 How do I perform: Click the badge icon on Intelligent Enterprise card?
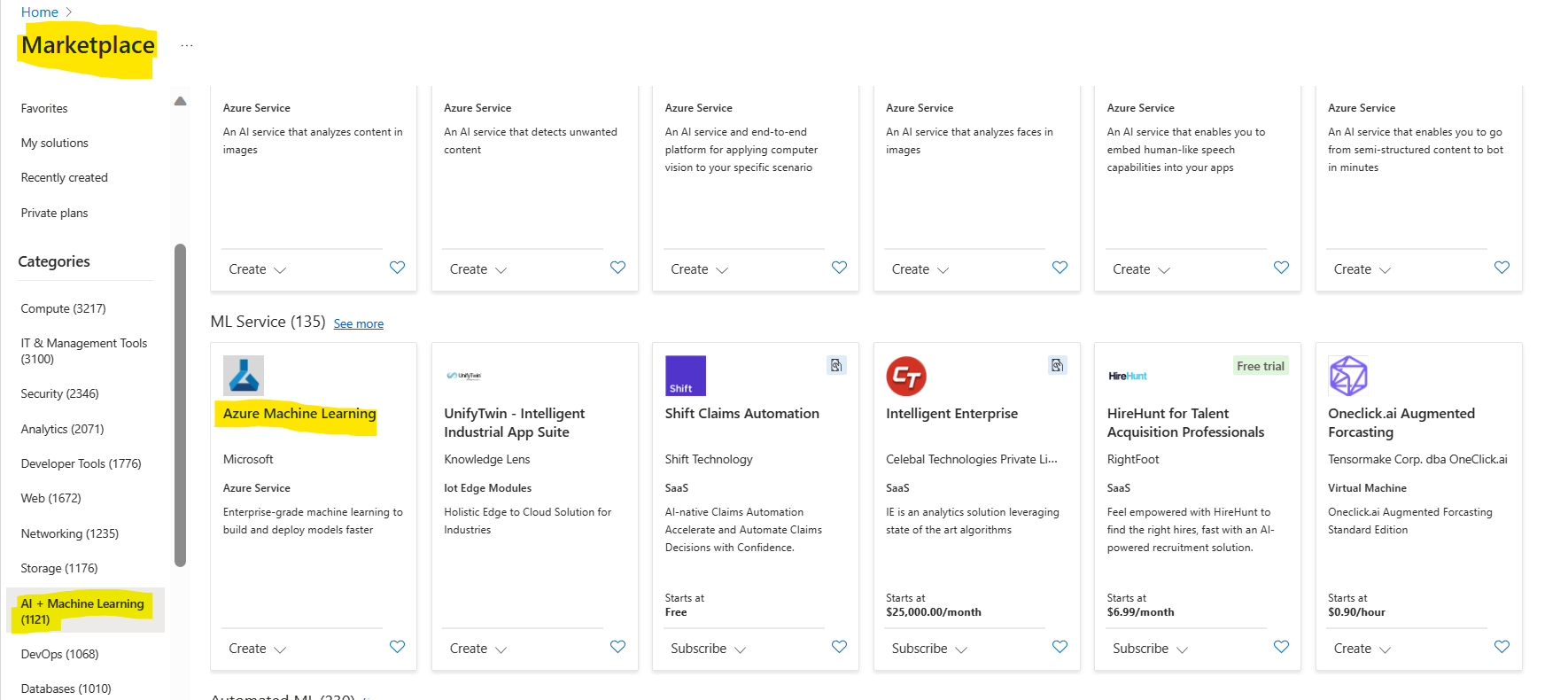click(1058, 365)
